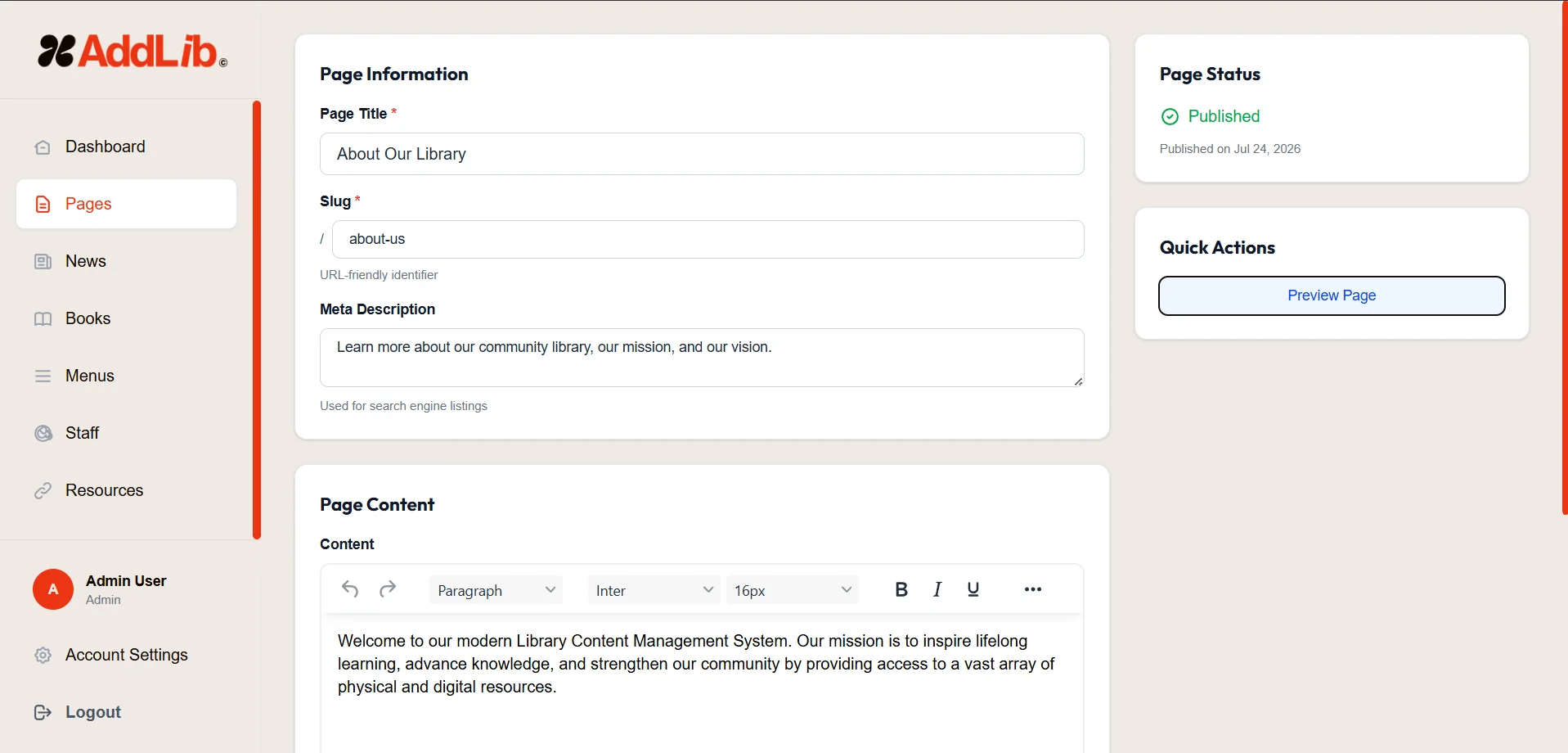
Task: Click the Preview Page button
Action: pos(1332,295)
